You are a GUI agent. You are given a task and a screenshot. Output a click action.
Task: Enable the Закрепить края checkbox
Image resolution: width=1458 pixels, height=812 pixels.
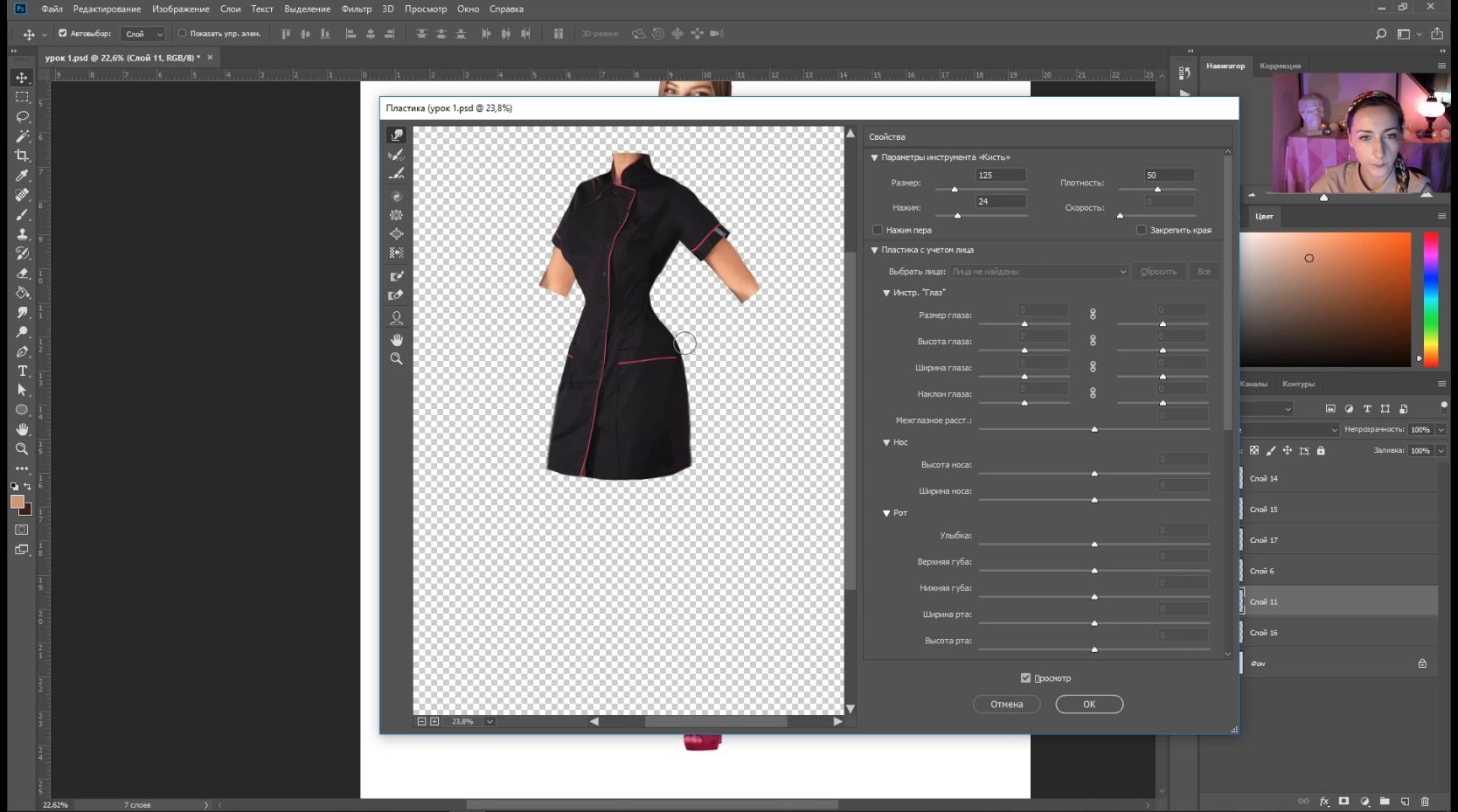(1142, 230)
